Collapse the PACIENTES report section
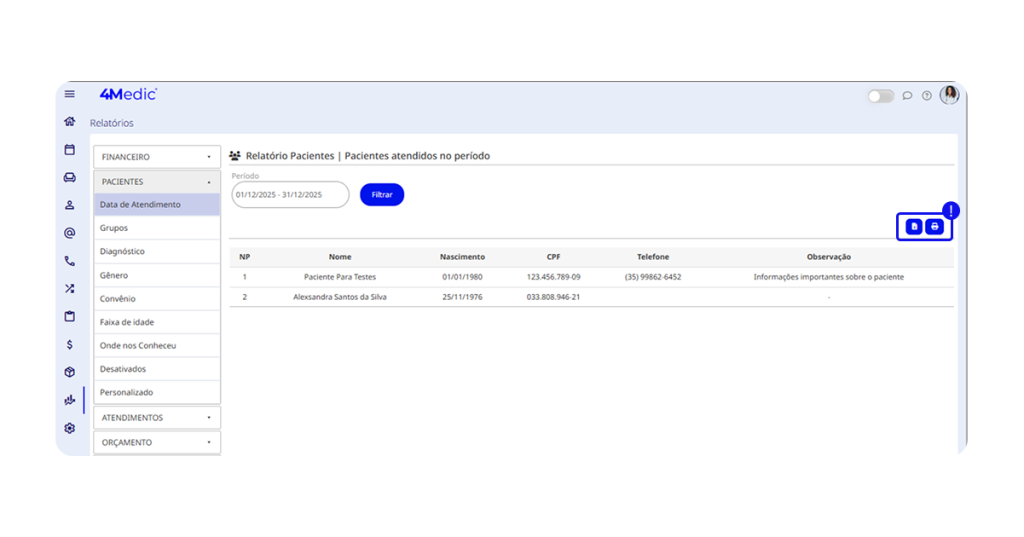Viewport: 1024px width, 537px height. click(x=157, y=182)
